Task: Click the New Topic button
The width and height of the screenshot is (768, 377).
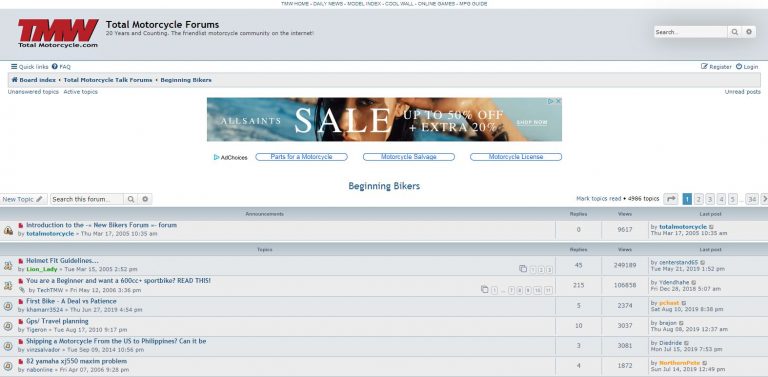Action: tap(23, 199)
